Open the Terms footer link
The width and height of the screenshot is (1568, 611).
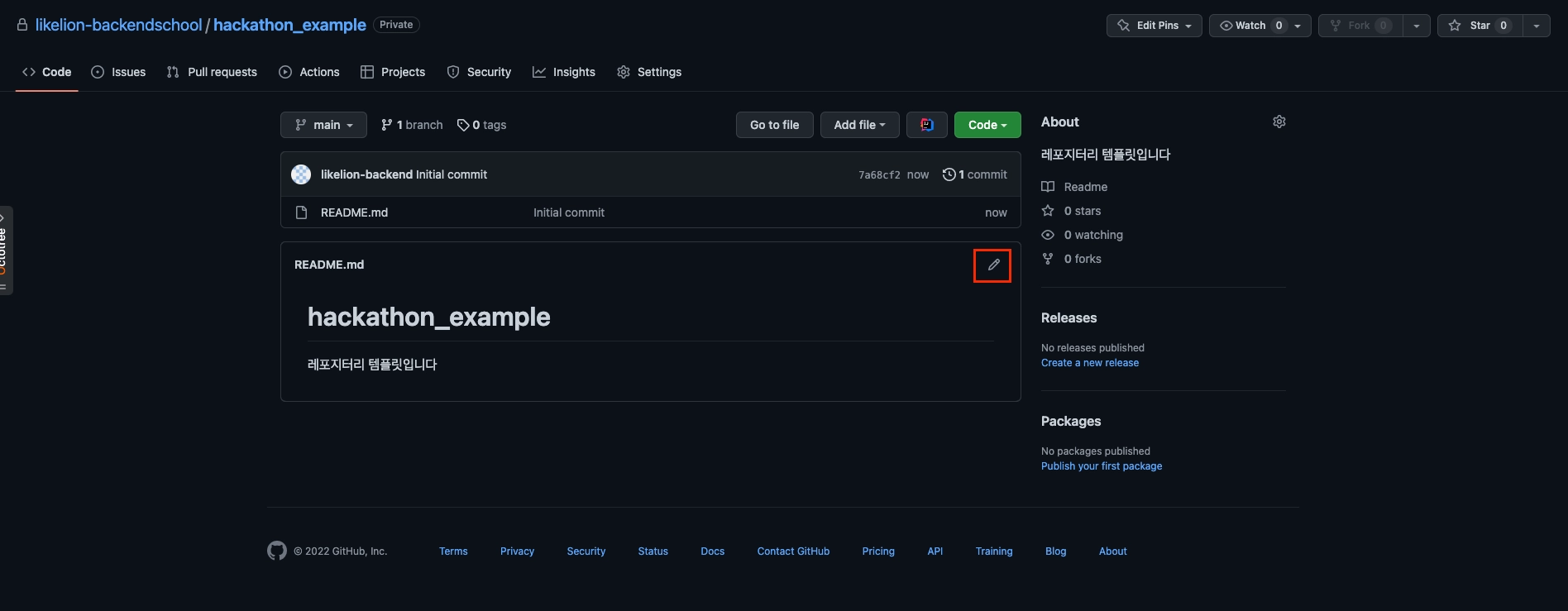click(x=453, y=551)
